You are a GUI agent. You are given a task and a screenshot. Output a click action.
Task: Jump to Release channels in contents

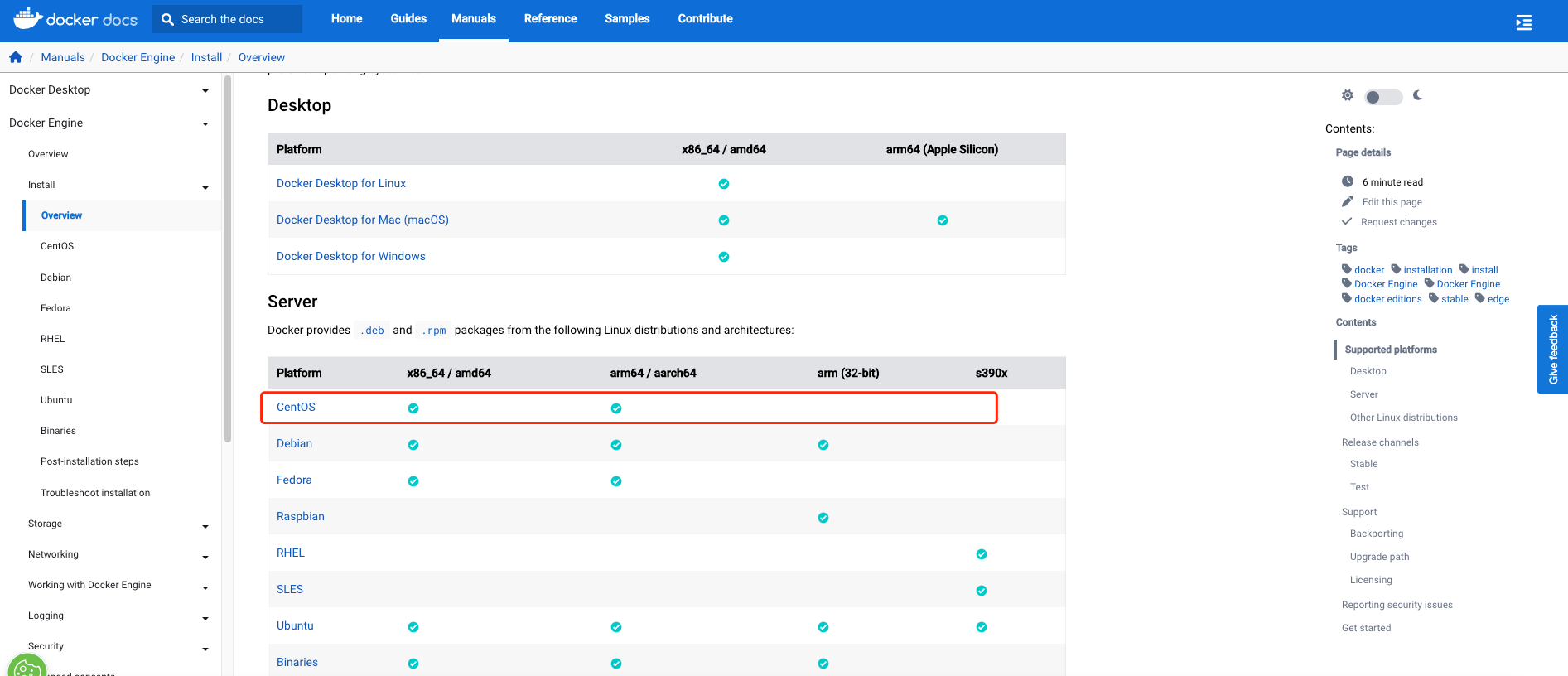click(1380, 442)
